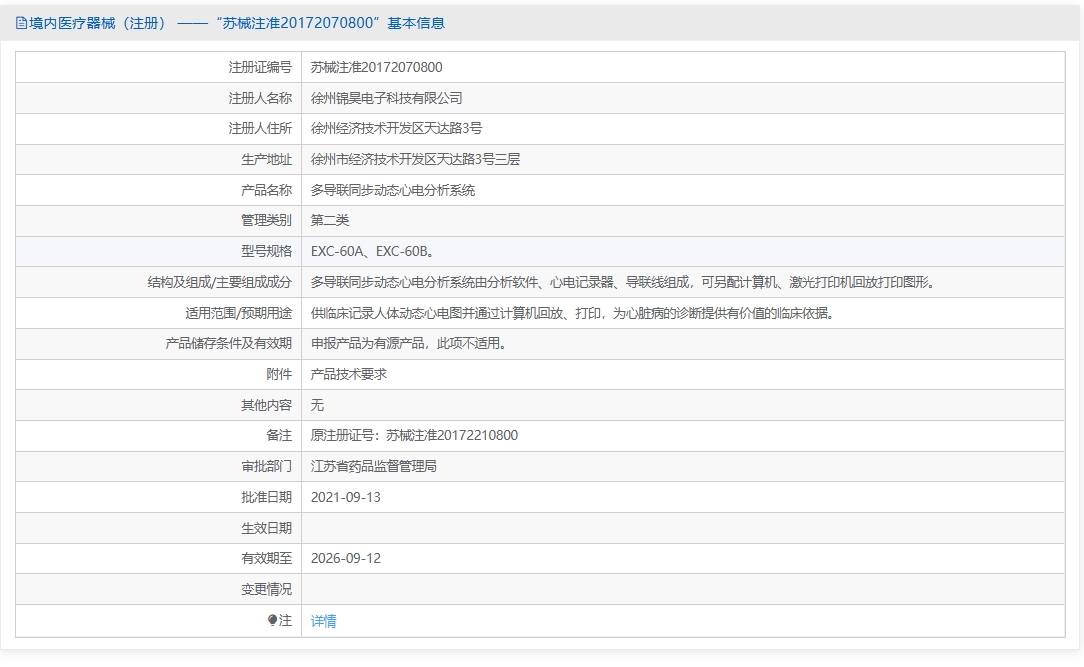Select registration number 苏械注准20172070800 in the table

(x=377, y=68)
